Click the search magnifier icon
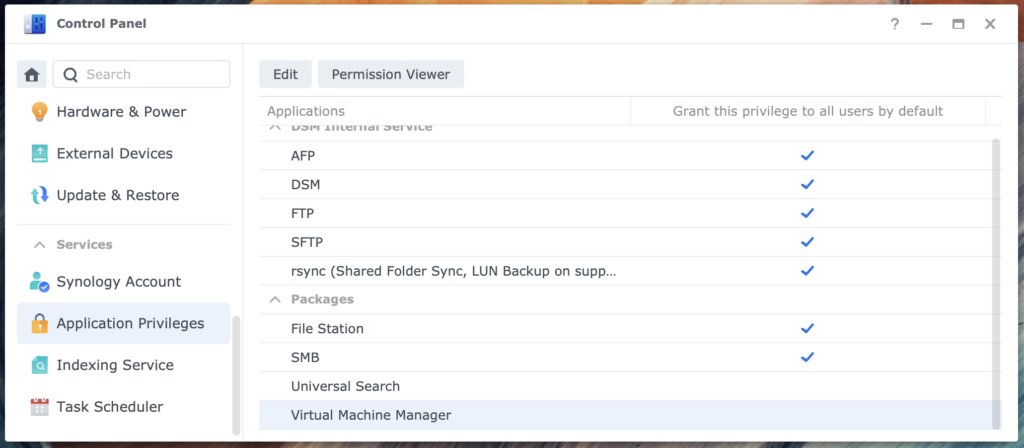The image size is (1024, 448). point(71,74)
